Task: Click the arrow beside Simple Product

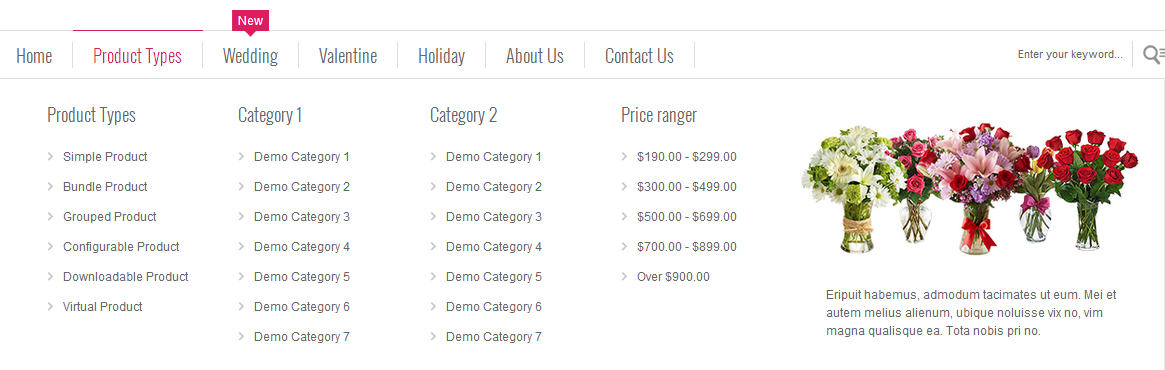Action: coord(51,157)
